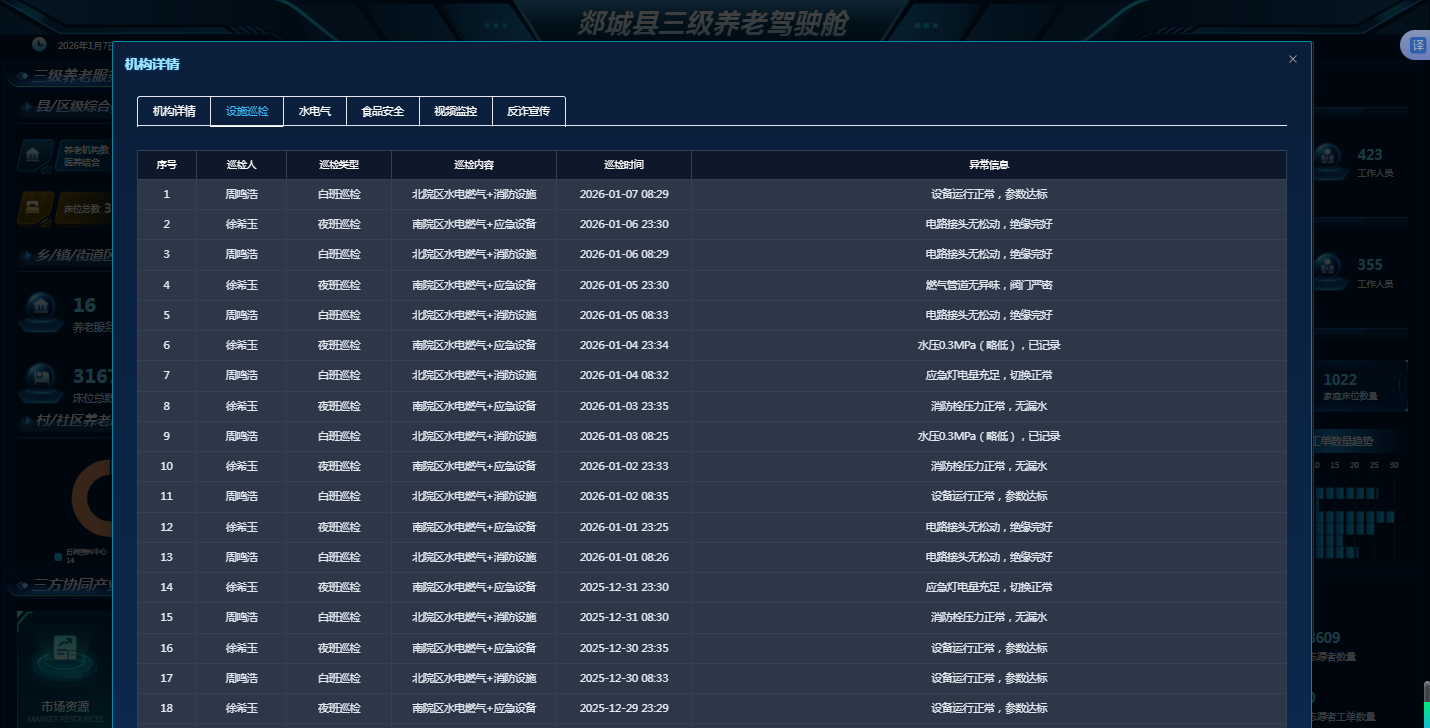This screenshot has width=1430, height=728.
Task: Open the 水电气 tab
Action: click(315, 111)
